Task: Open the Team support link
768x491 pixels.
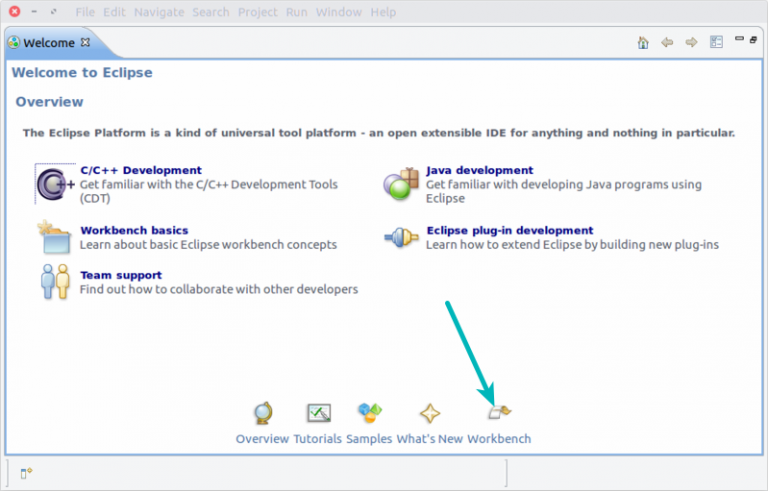Action: 120,275
